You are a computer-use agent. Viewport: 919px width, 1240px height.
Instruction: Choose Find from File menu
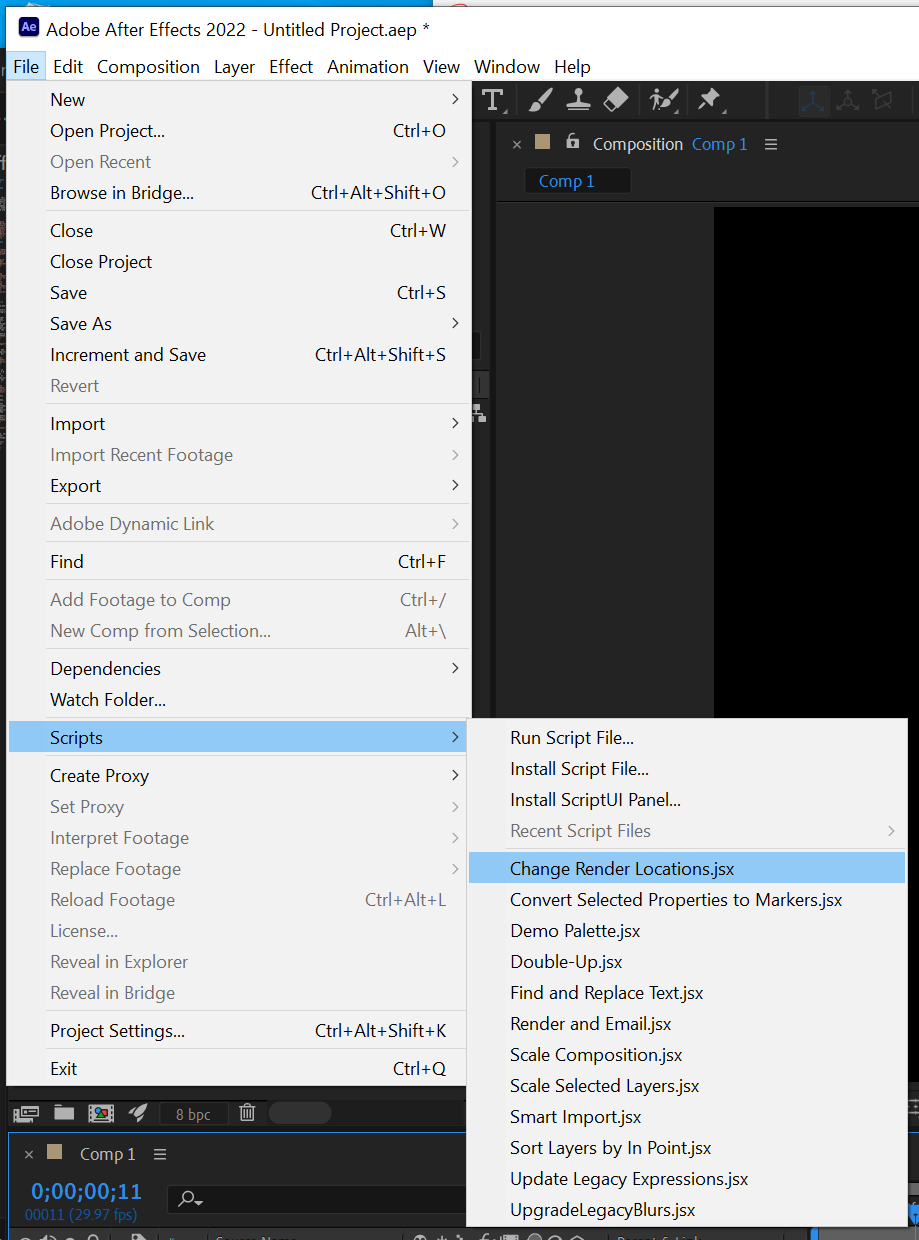point(238,562)
